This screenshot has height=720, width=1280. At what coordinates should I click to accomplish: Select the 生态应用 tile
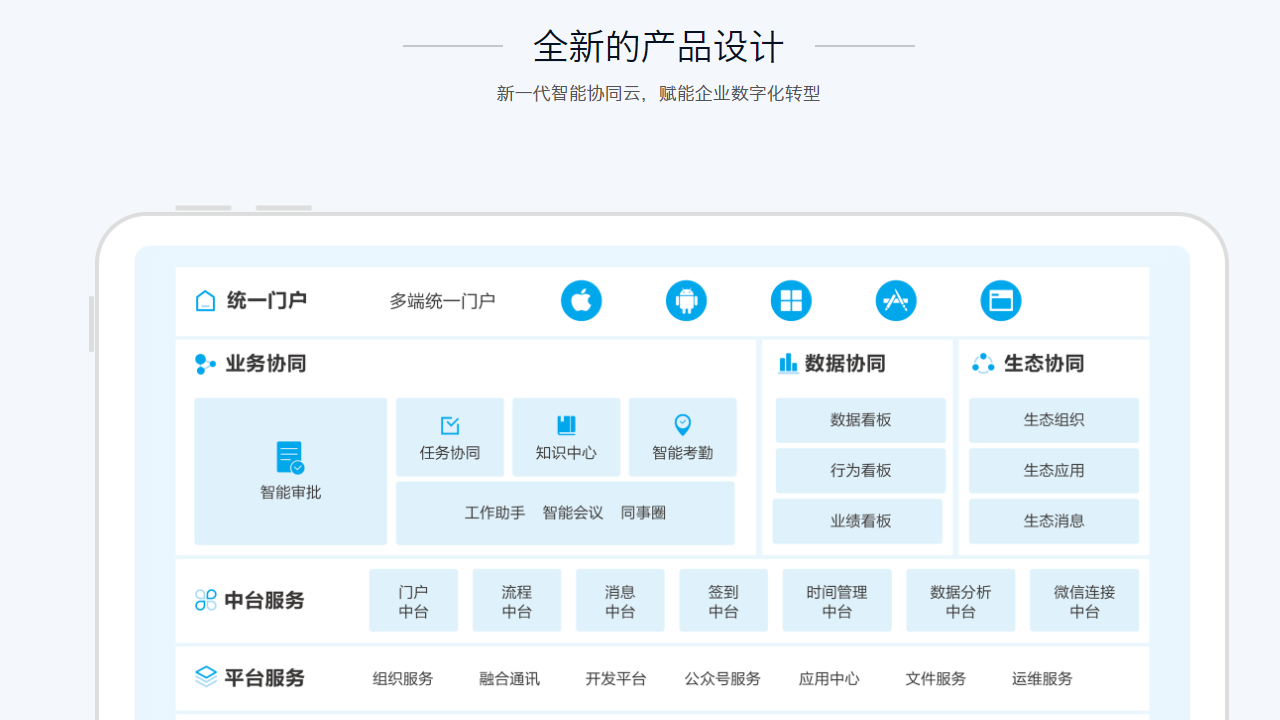(x=1054, y=470)
